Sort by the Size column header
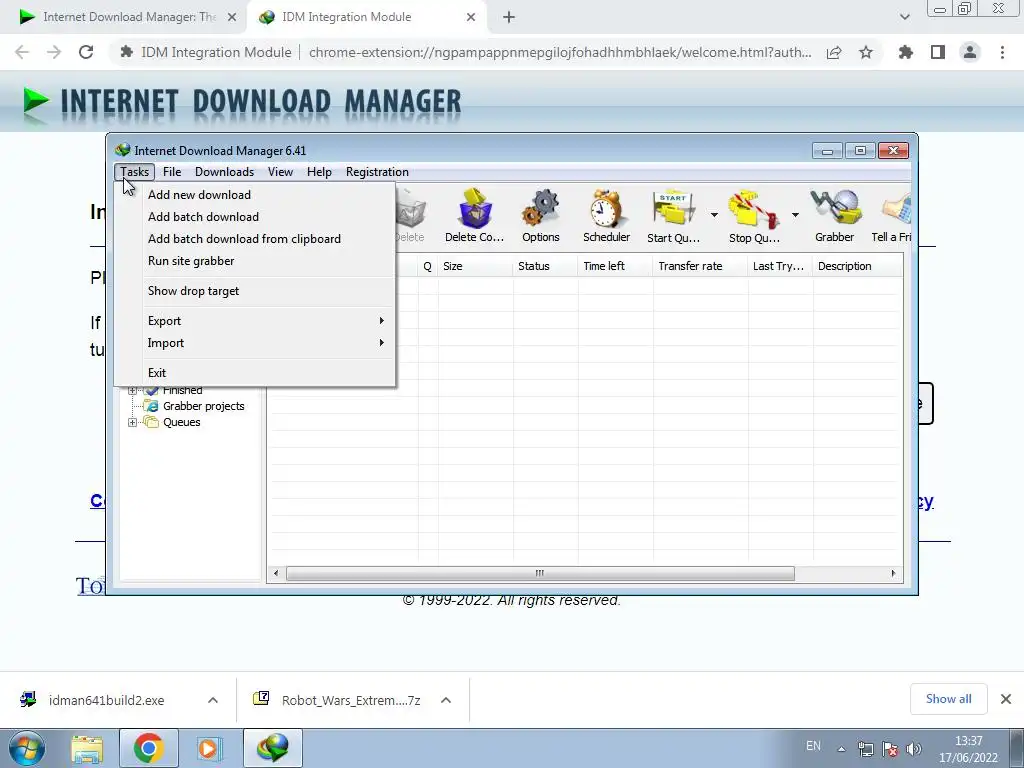This screenshot has width=1024, height=768. [x=475, y=266]
